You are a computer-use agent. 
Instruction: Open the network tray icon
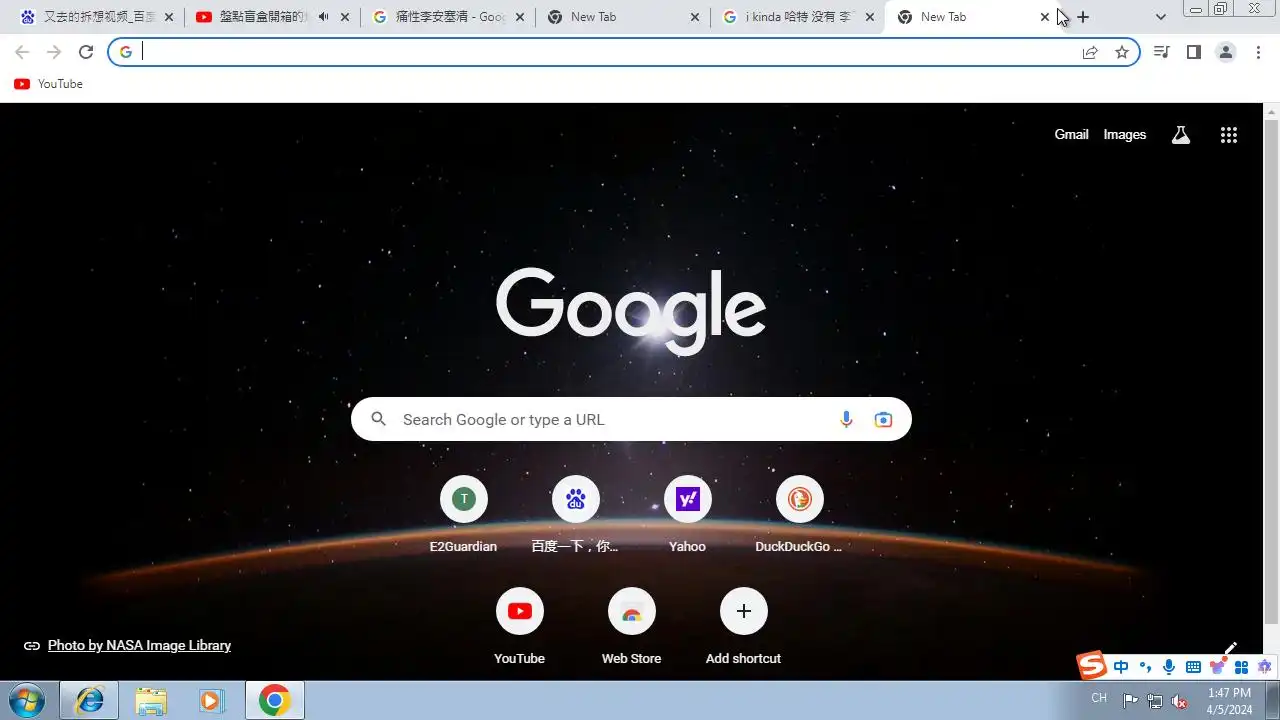1155,701
